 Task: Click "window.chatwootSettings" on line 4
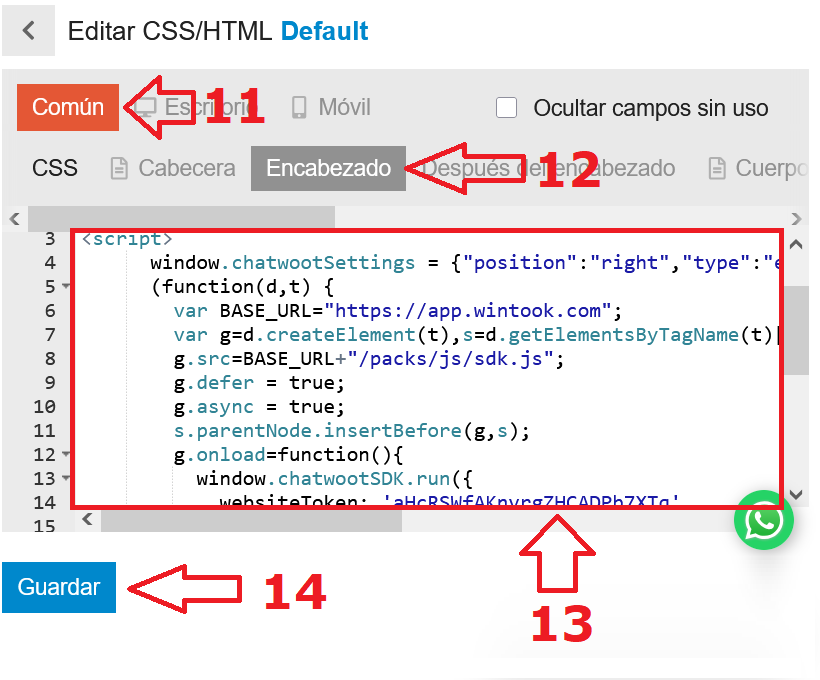(x=282, y=263)
